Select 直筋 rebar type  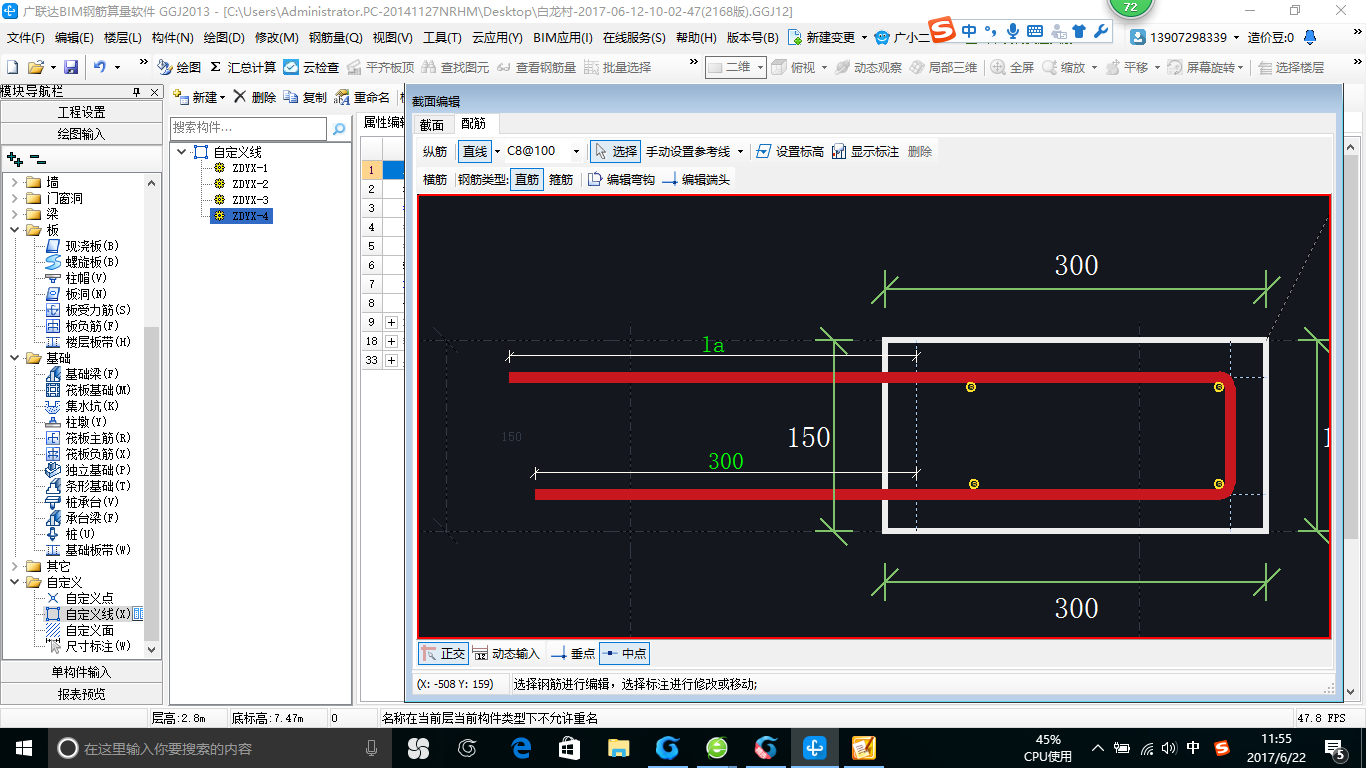[527, 179]
